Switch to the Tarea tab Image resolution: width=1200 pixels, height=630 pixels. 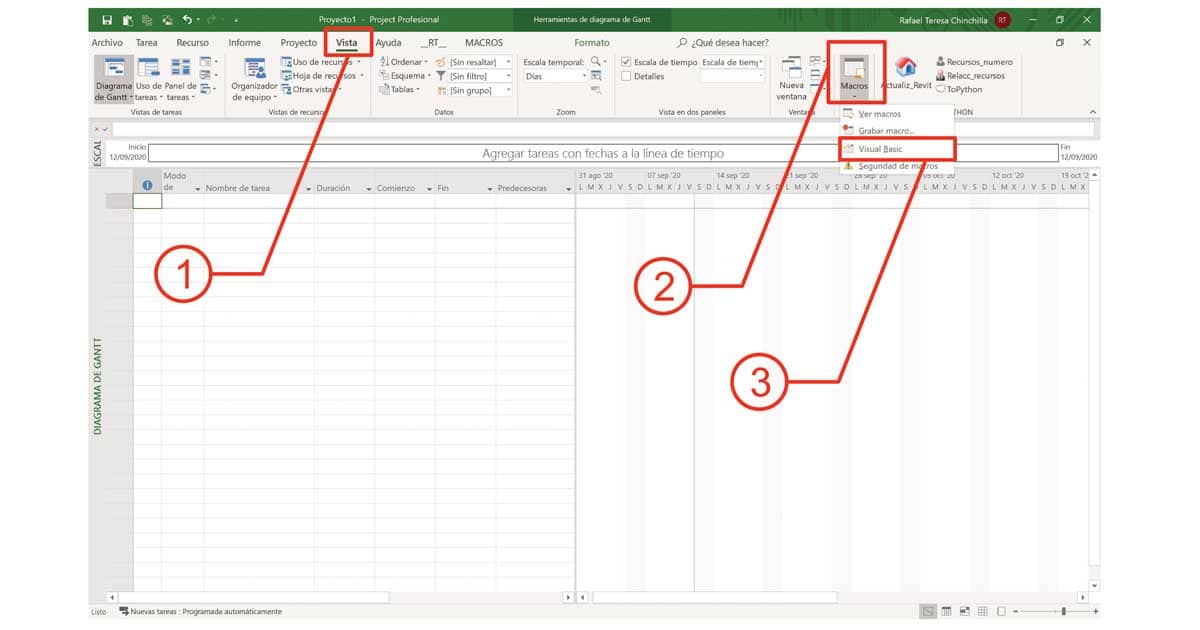click(x=146, y=43)
